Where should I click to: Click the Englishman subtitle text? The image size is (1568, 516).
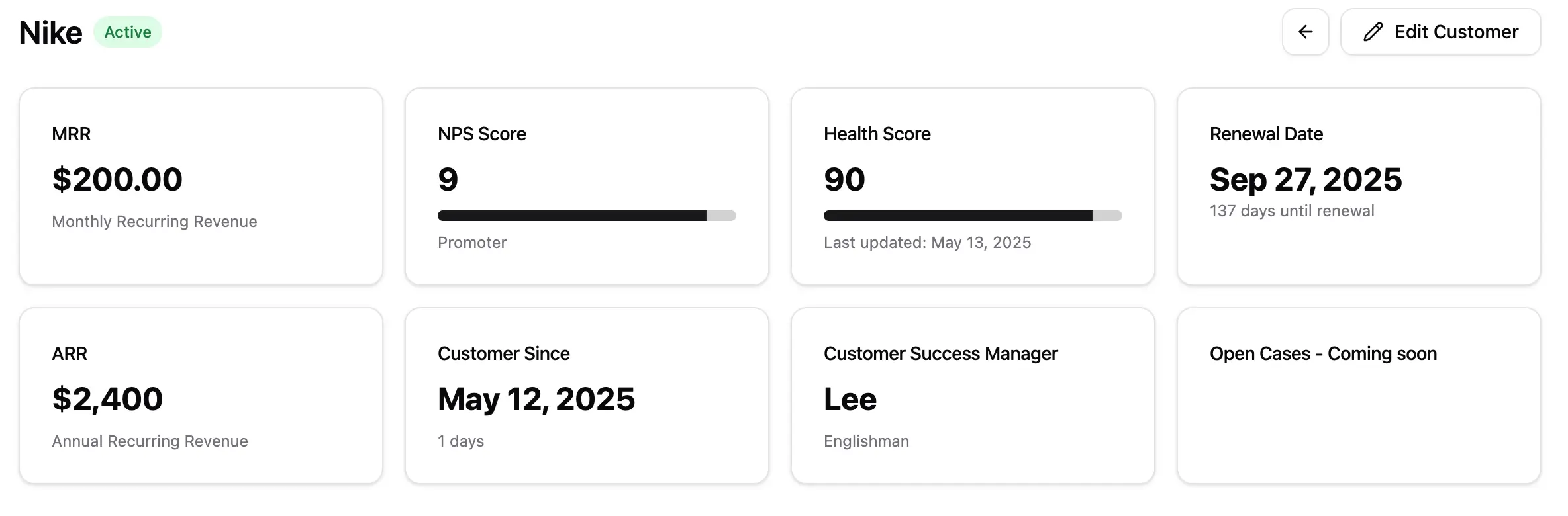click(x=866, y=441)
